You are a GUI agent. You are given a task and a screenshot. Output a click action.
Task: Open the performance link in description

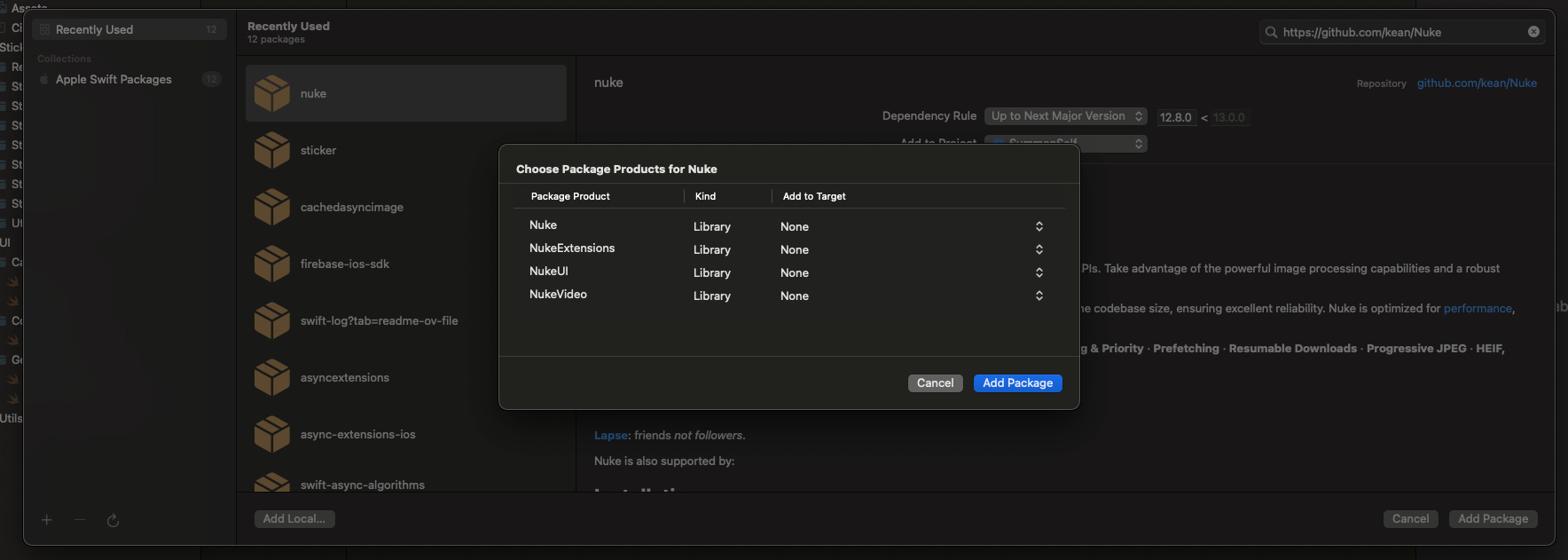tap(1478, 308)
